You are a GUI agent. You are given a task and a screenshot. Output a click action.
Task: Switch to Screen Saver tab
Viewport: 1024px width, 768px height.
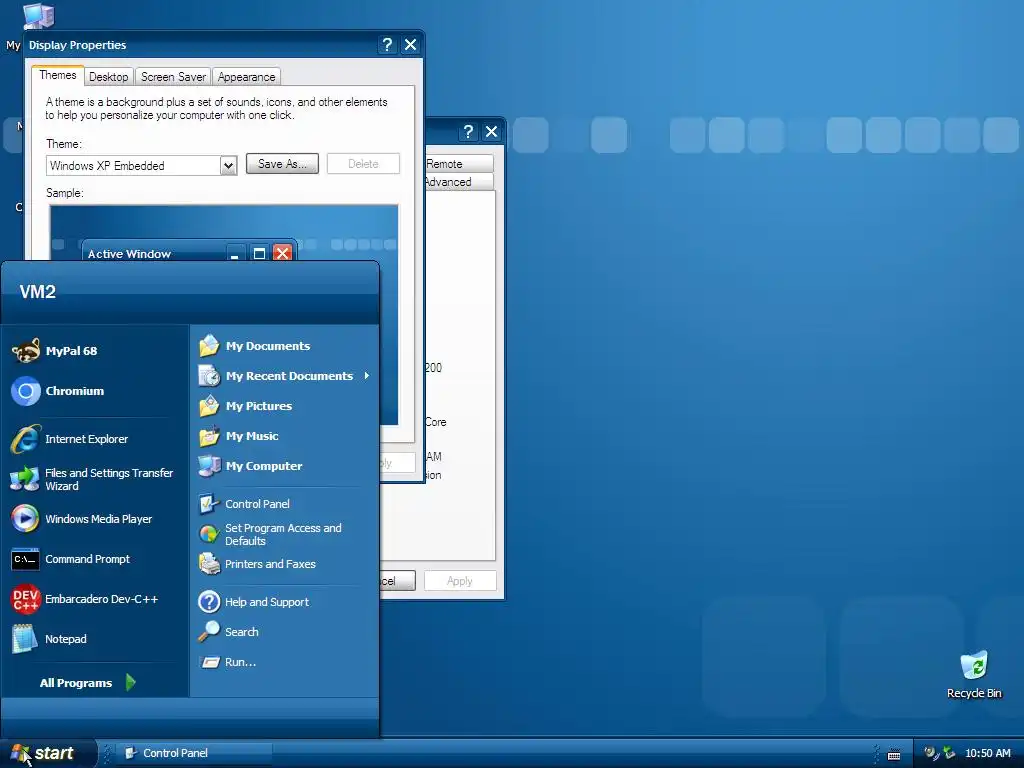(173, 77)
